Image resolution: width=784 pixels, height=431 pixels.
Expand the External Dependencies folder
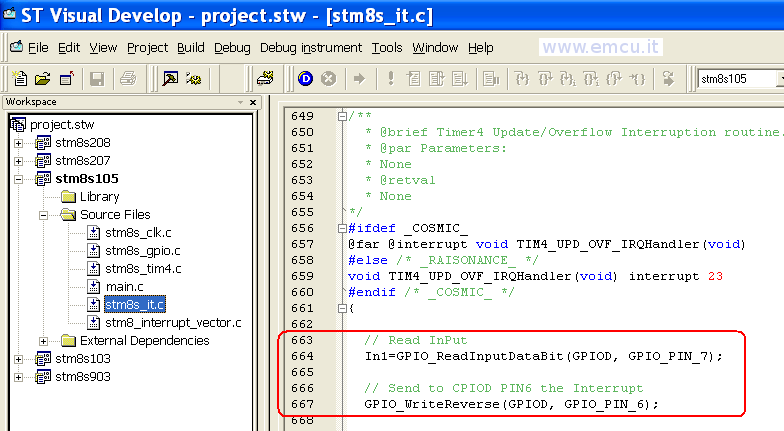click(x=44, y=341)
